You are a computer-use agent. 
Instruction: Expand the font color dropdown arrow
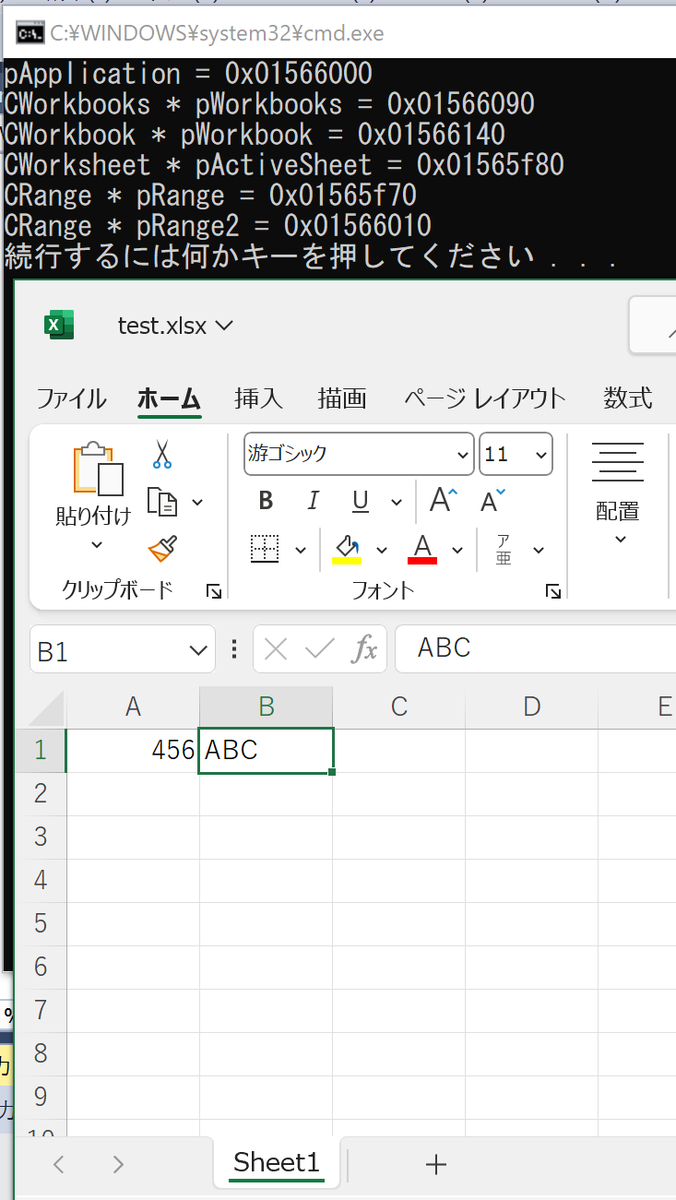point(457,550)
